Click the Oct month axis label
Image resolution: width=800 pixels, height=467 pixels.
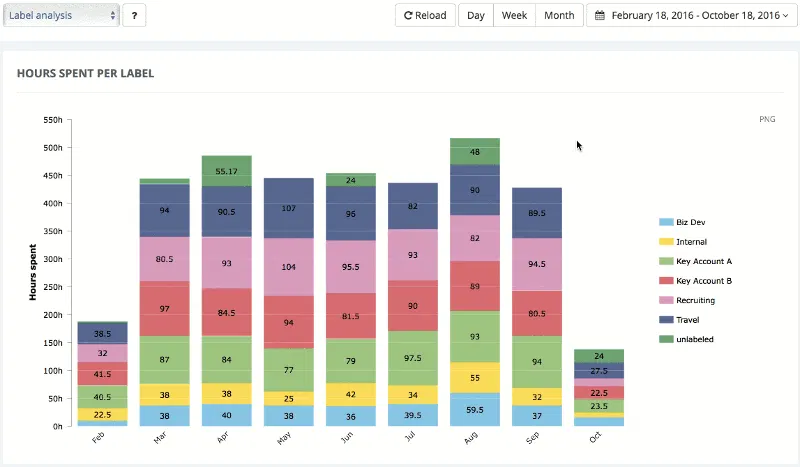(595, 437)
